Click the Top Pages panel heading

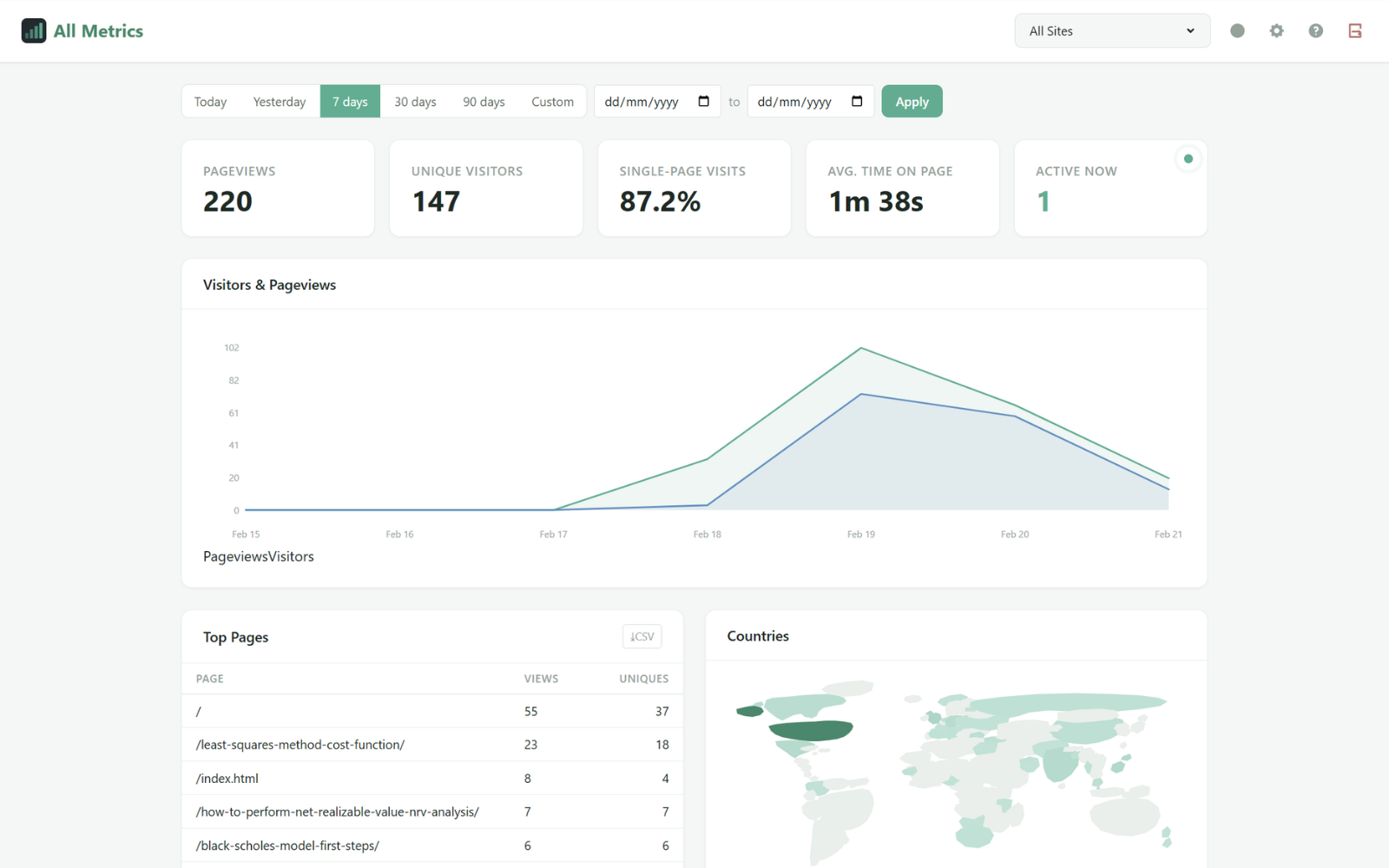coord(235,637)
